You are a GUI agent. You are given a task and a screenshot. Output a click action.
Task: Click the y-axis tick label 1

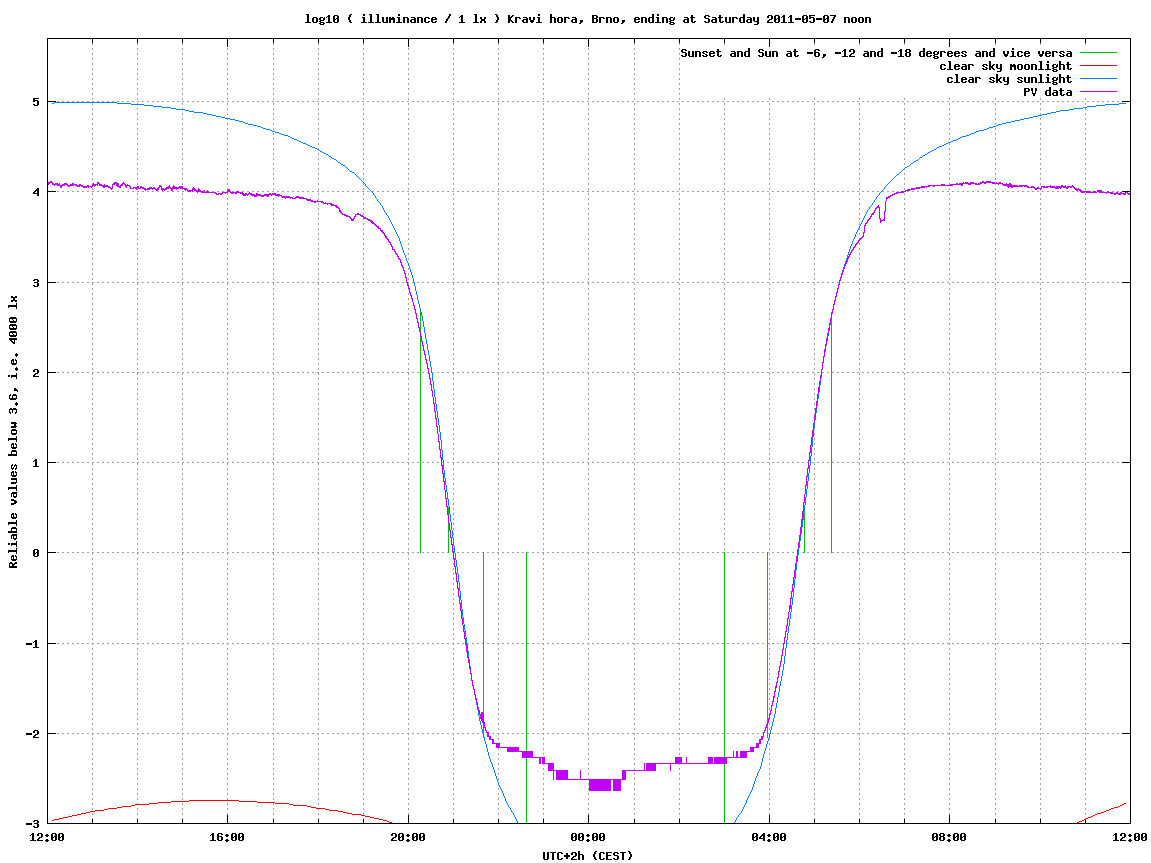[36, 463]
